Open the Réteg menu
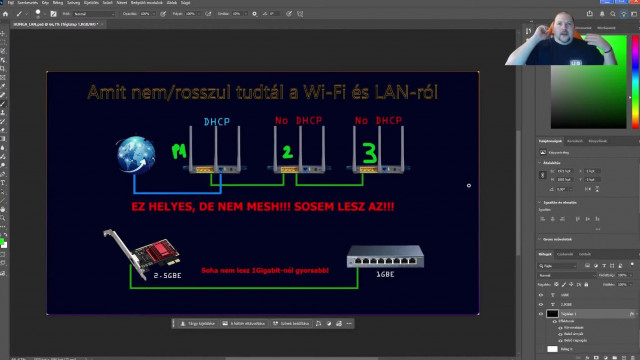640x360 pixels. click(58, 3)
